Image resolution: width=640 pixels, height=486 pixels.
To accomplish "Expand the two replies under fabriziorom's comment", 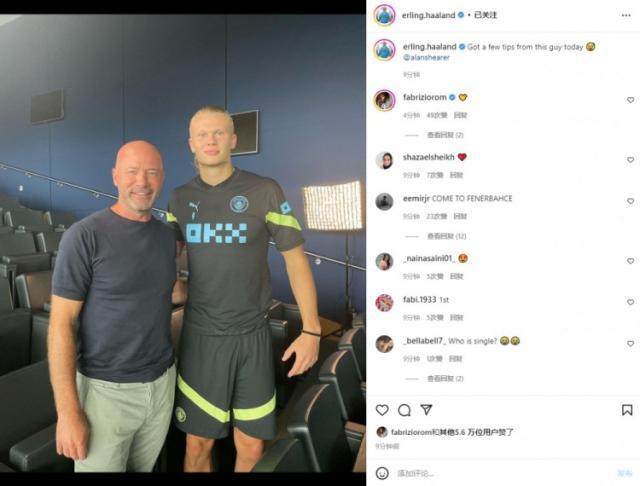I will click(445, 135).
